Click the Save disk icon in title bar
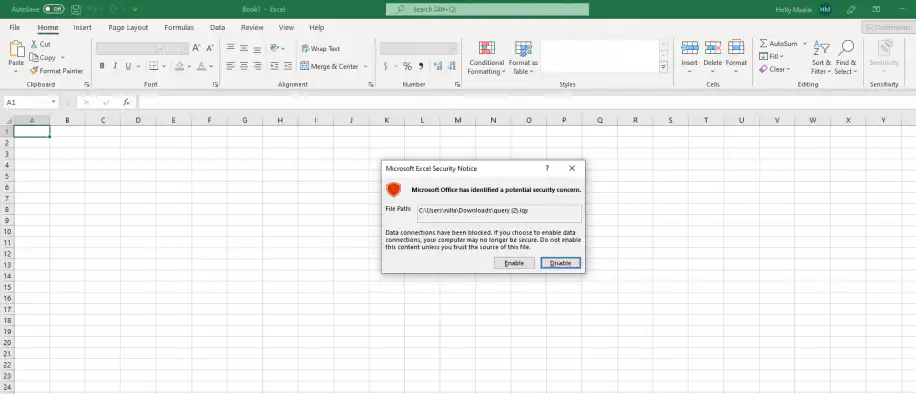Viewport: 916px width, 394px height. click(76, 9)
